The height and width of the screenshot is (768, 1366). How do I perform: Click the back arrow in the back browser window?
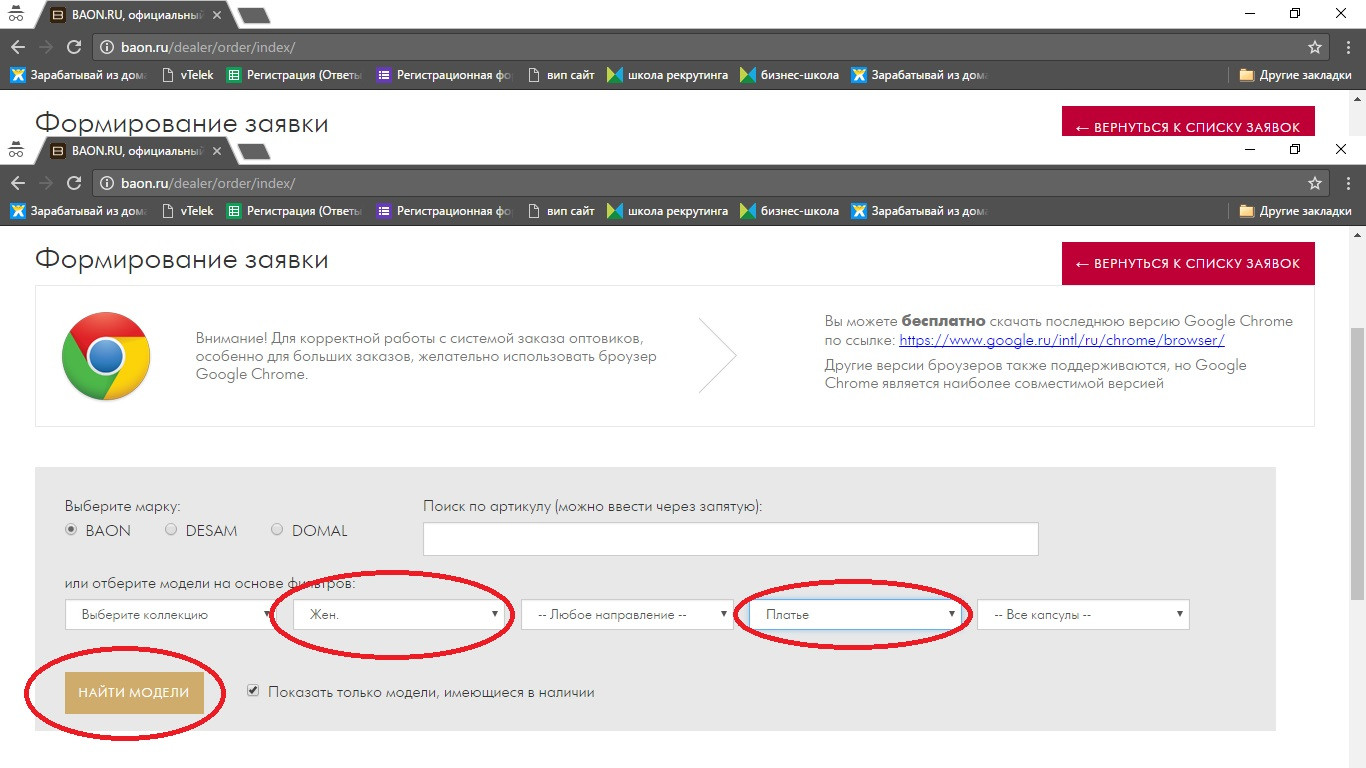click(18, 47)
